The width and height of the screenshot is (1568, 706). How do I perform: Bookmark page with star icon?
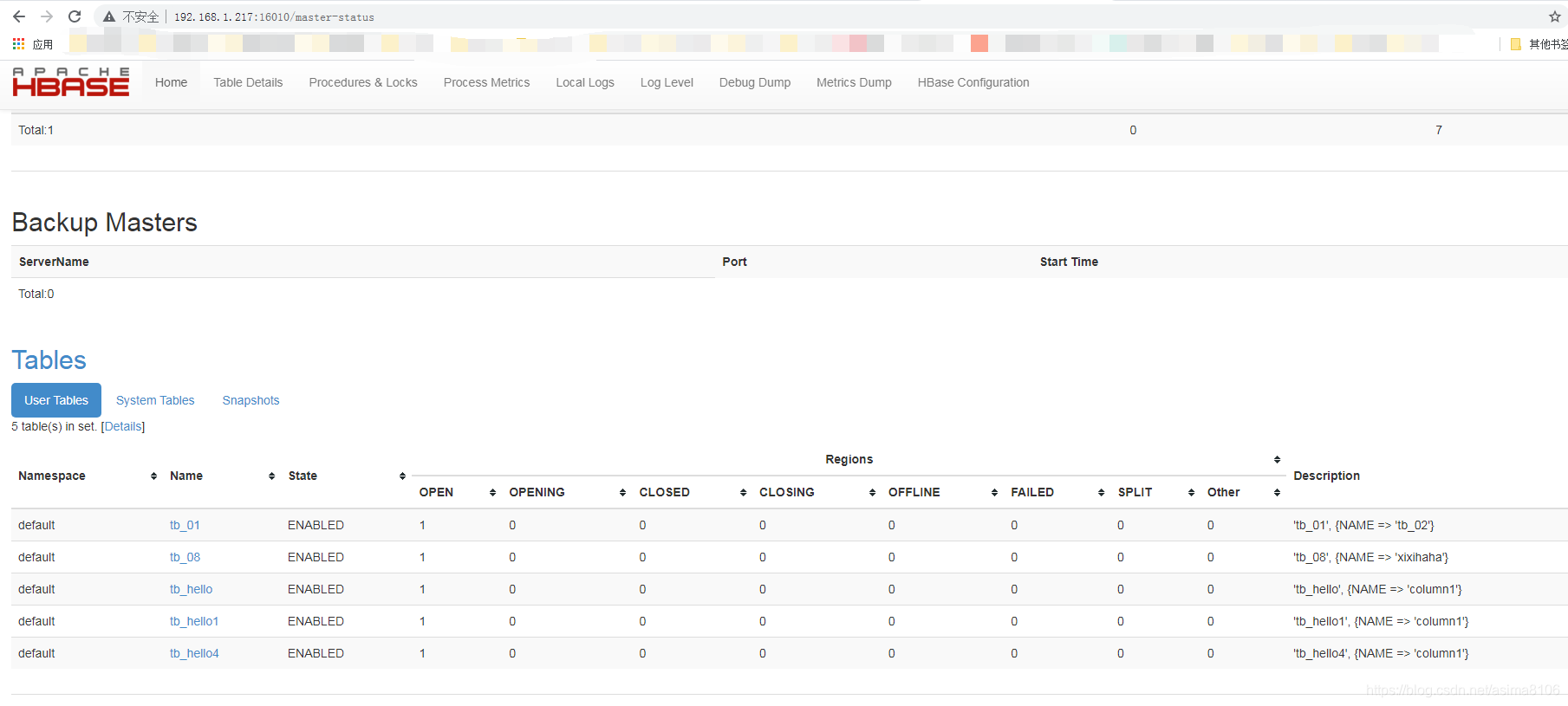tap(1555, 16)
